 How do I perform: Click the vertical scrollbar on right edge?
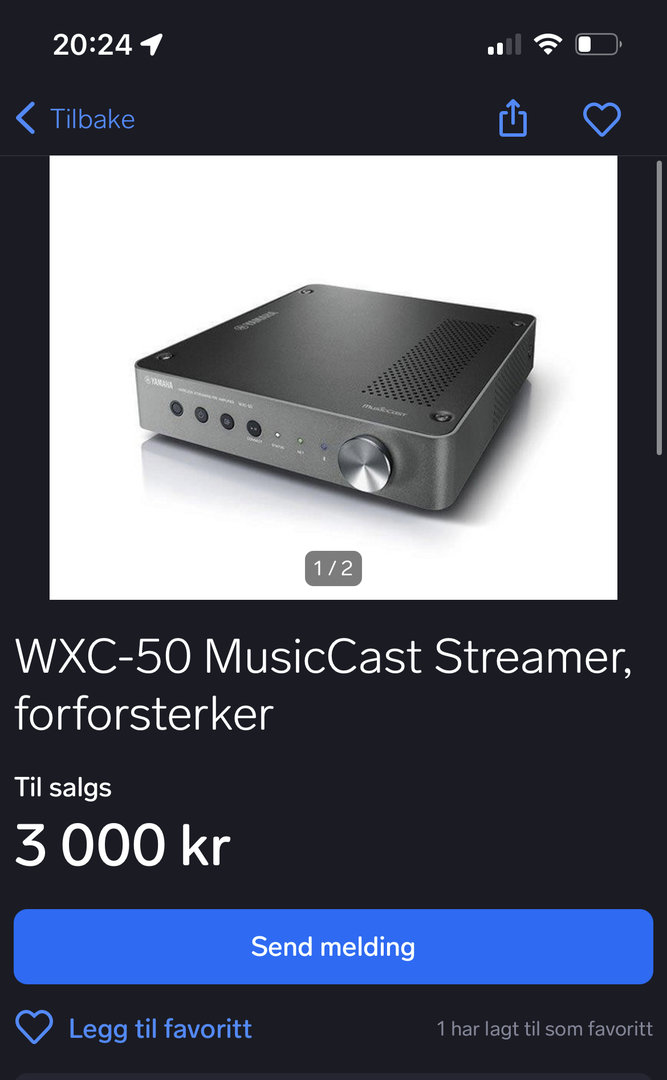click(x=659, y=307)
